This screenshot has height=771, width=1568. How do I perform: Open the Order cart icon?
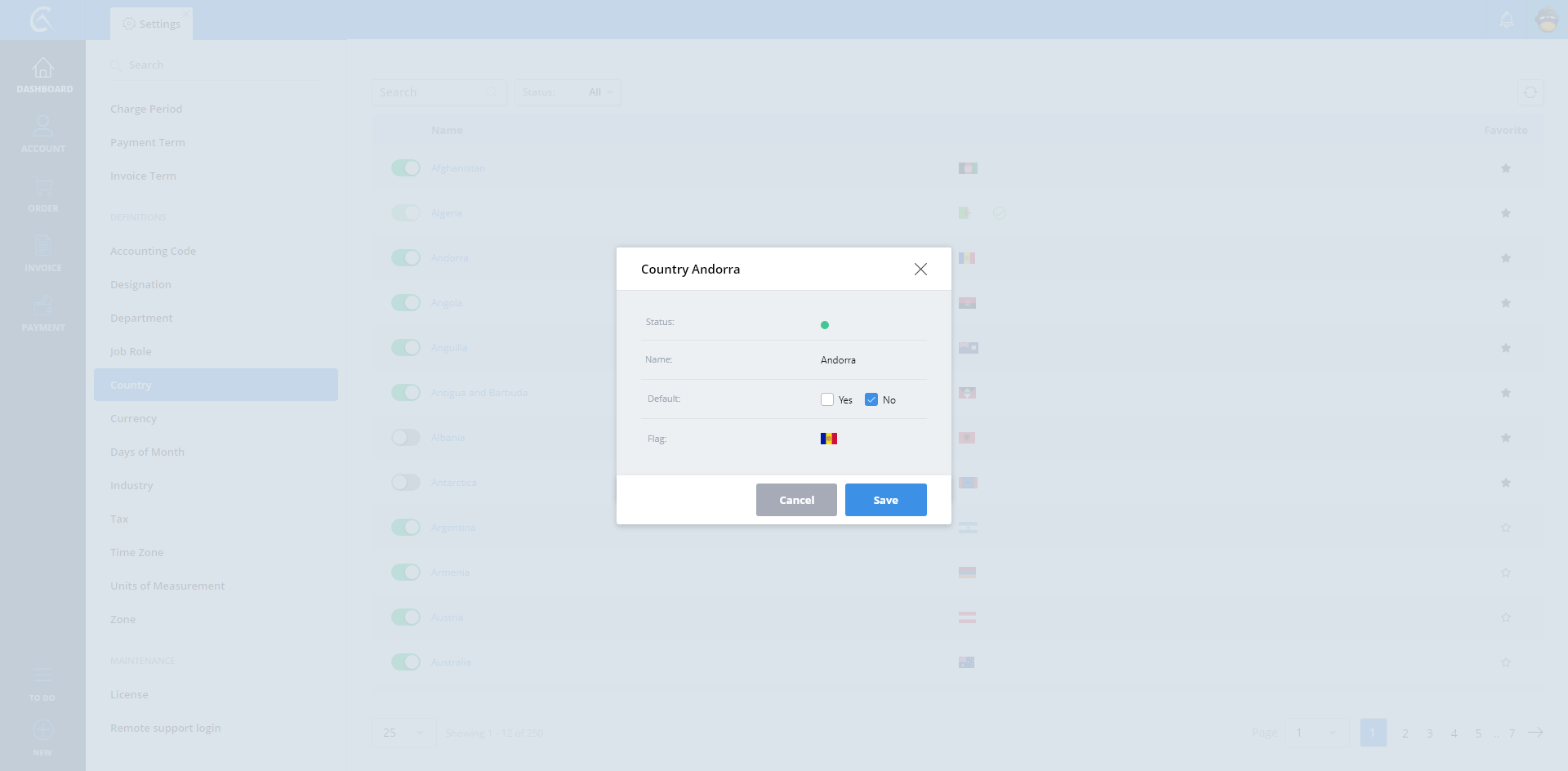click(x=42, y=188)
